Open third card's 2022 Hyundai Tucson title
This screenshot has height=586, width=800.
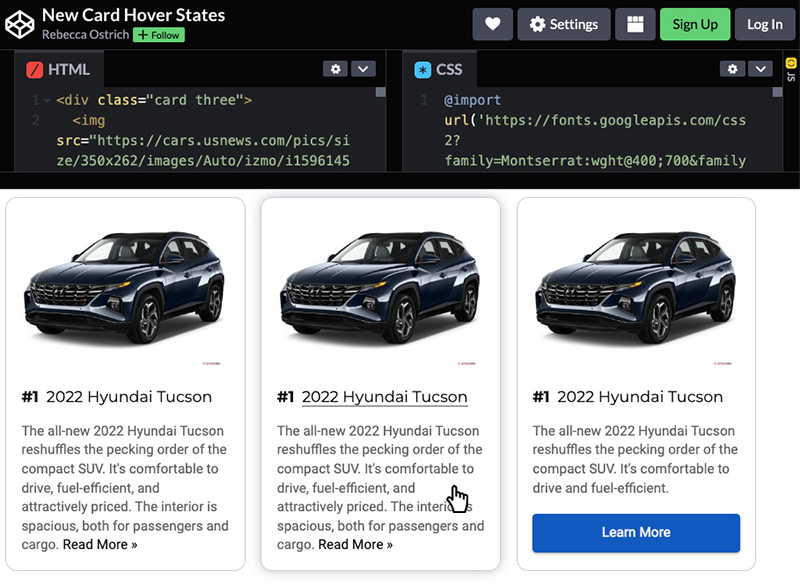[x=640, y=397]
